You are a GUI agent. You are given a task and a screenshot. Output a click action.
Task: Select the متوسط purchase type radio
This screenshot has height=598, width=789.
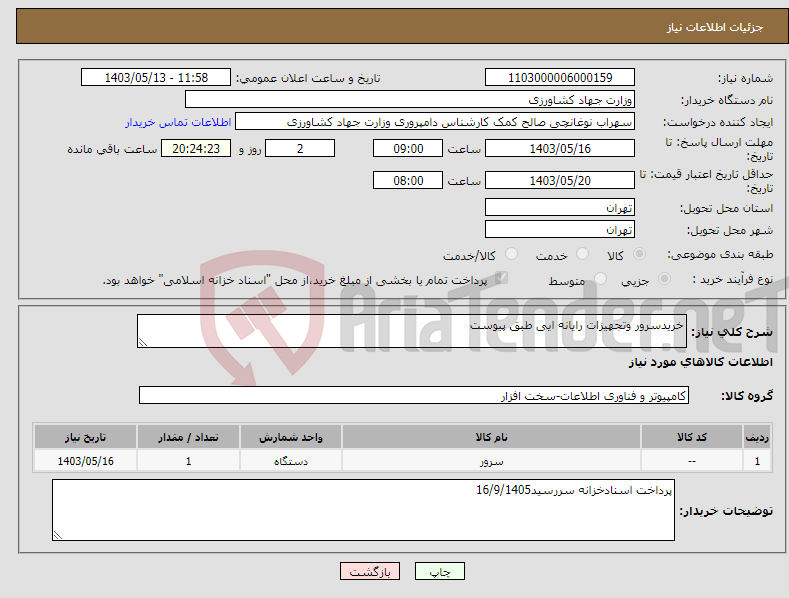coord(600,279)
